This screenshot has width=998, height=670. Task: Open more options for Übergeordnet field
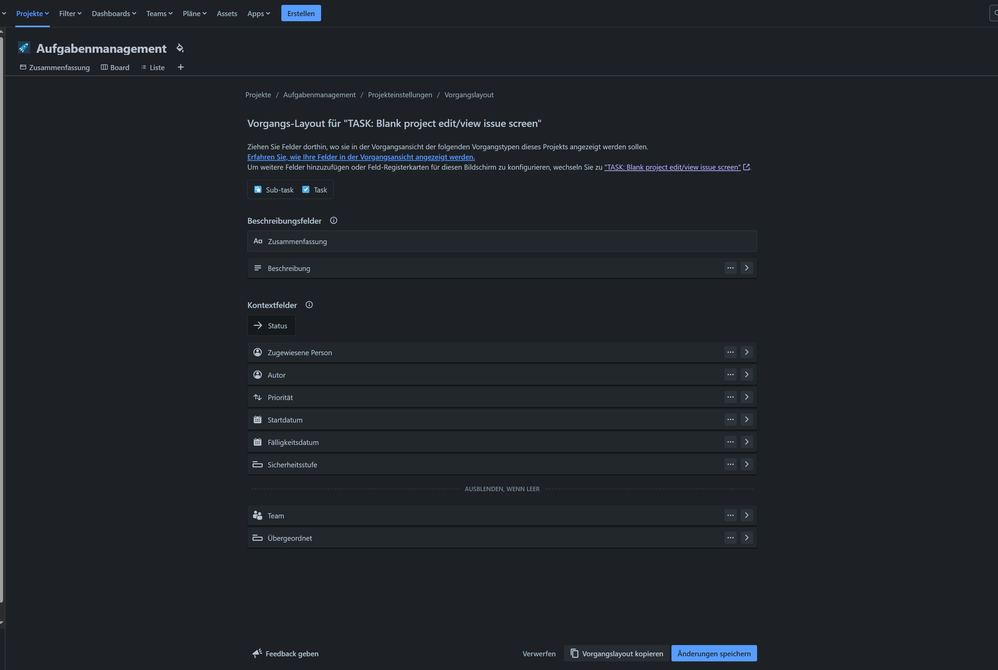(x=730, y=538)
